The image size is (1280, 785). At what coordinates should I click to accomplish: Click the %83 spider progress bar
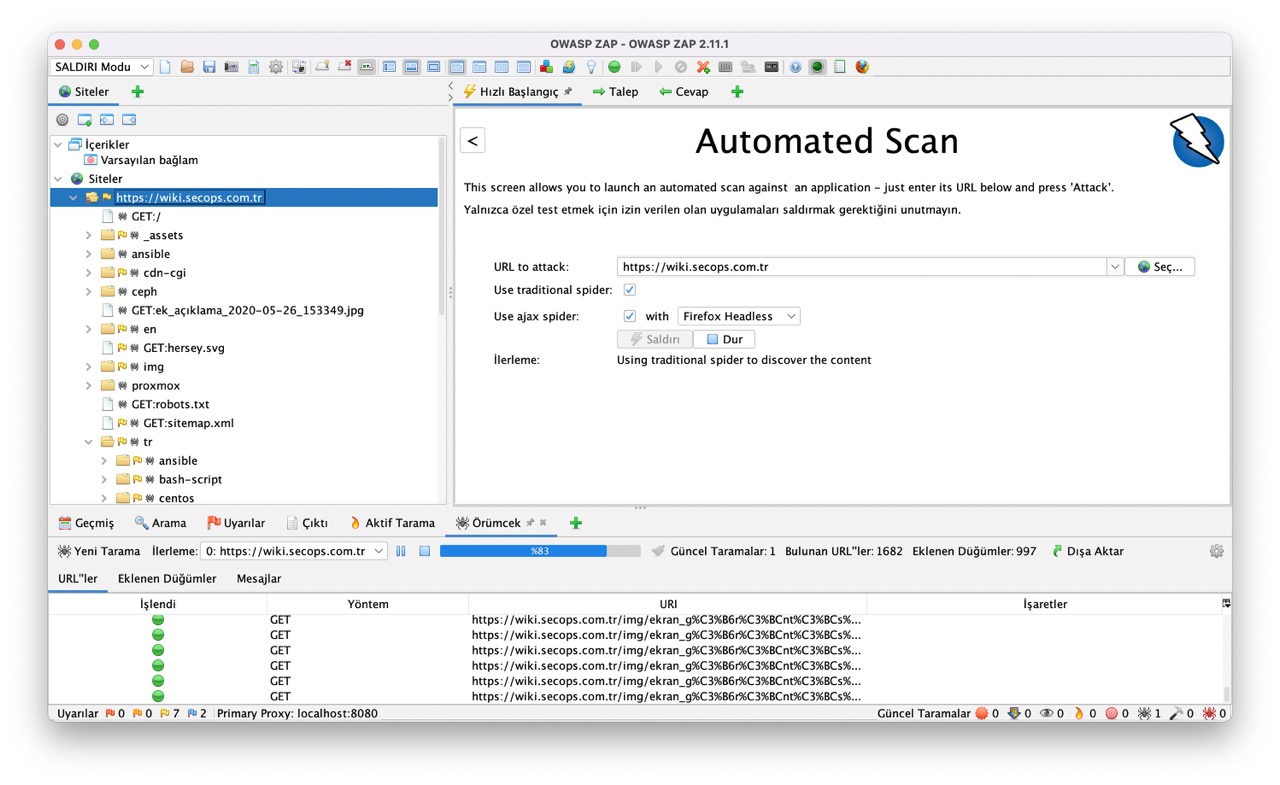click(x=540, y=551)
